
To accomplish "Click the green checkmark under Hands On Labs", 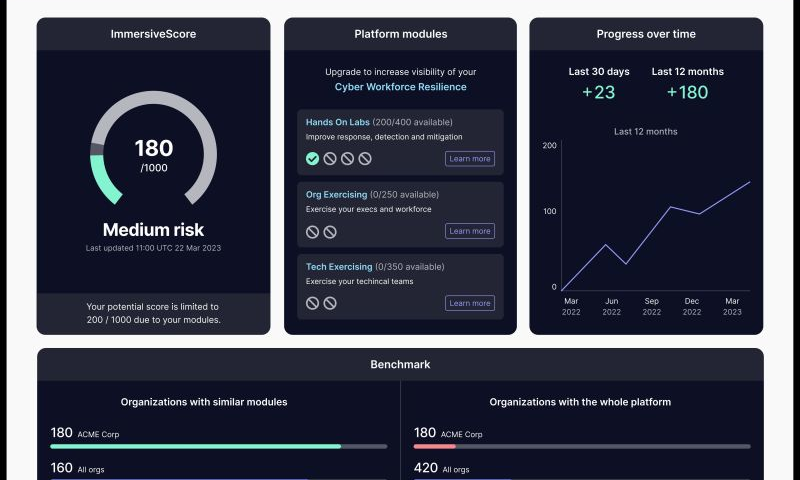I will (x=313, y=158).
